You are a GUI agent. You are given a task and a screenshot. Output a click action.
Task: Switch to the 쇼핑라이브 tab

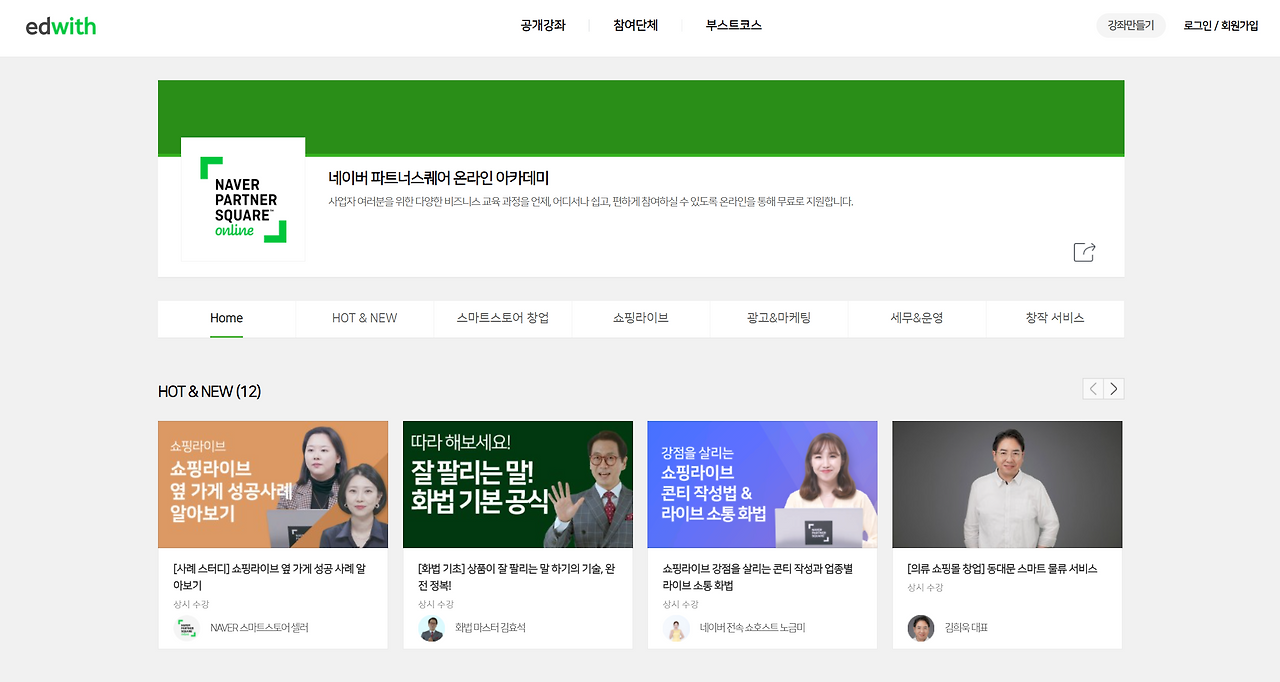tap(640, 318)
